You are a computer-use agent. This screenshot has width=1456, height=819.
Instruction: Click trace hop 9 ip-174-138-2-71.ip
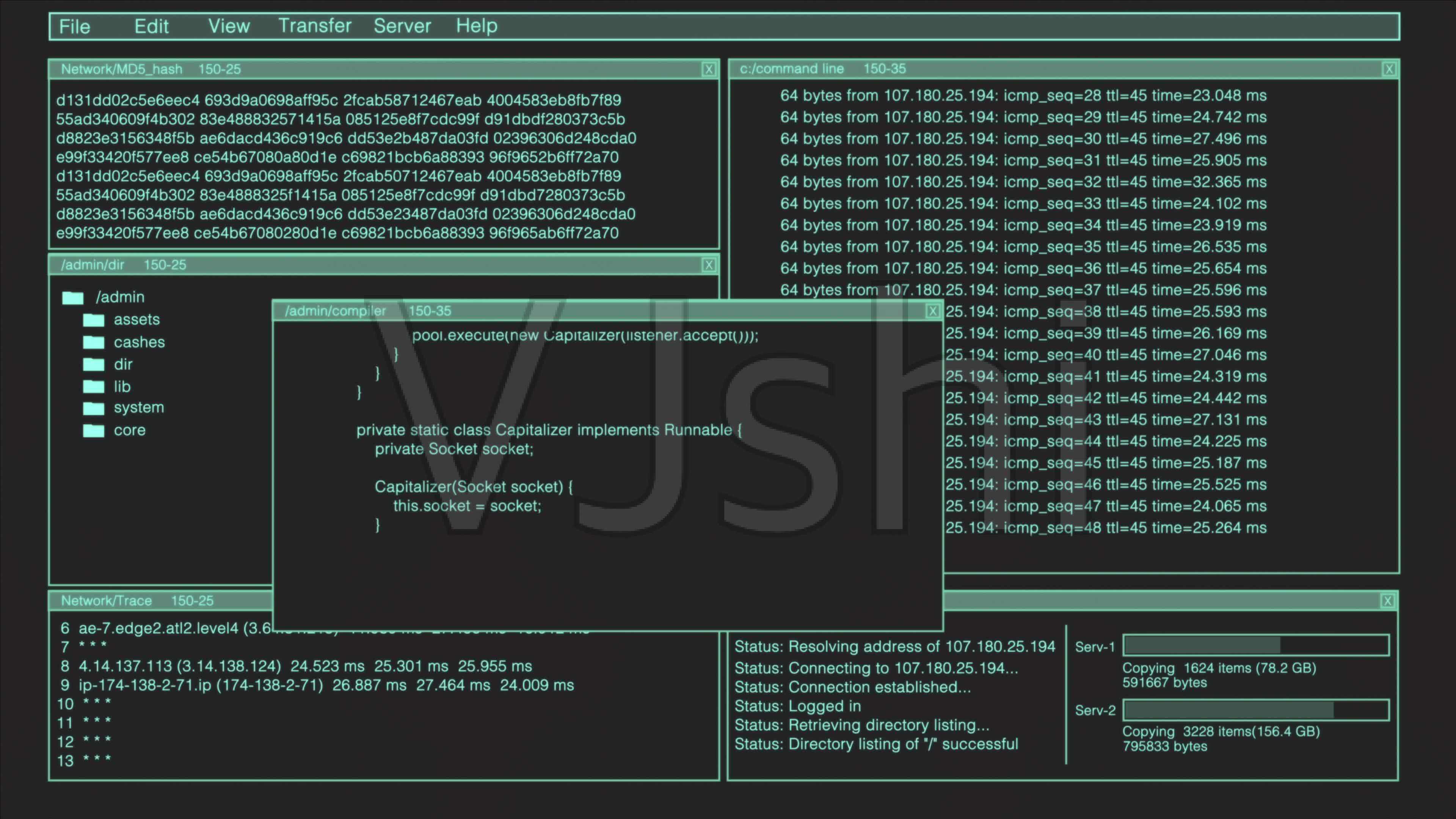coord(317,686)
